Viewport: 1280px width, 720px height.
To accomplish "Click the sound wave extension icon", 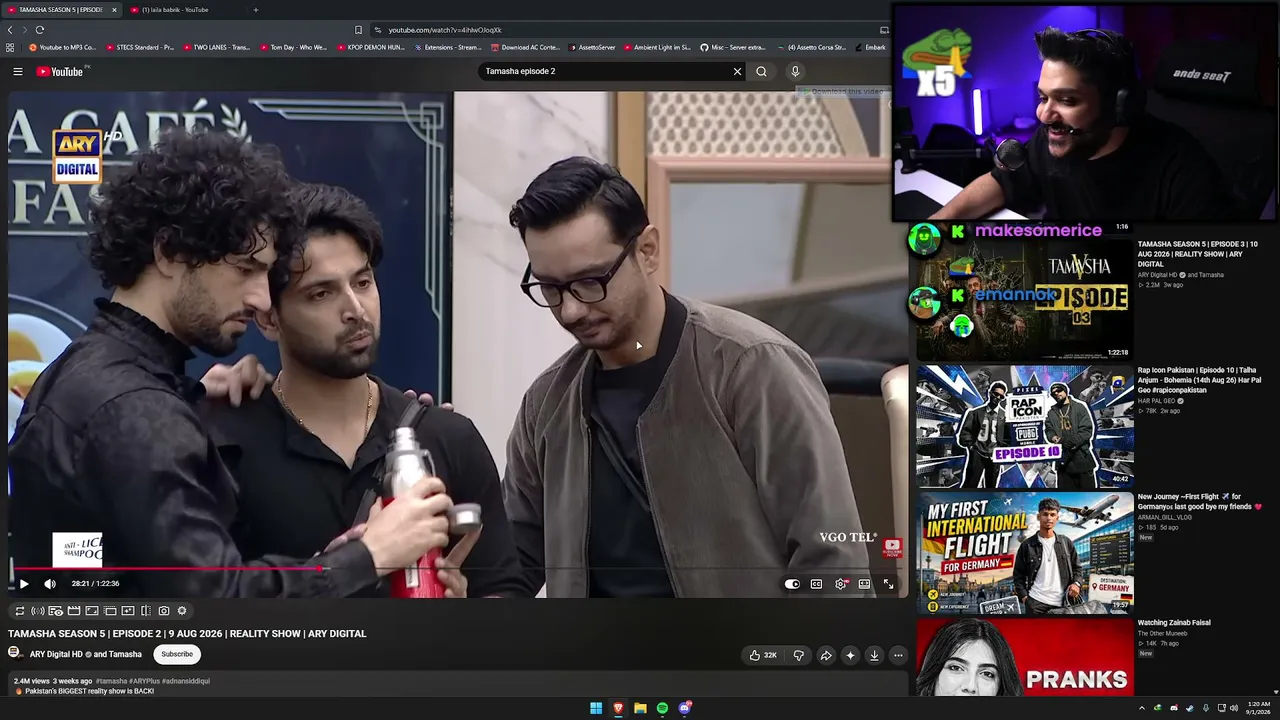I will click(38, 611).
